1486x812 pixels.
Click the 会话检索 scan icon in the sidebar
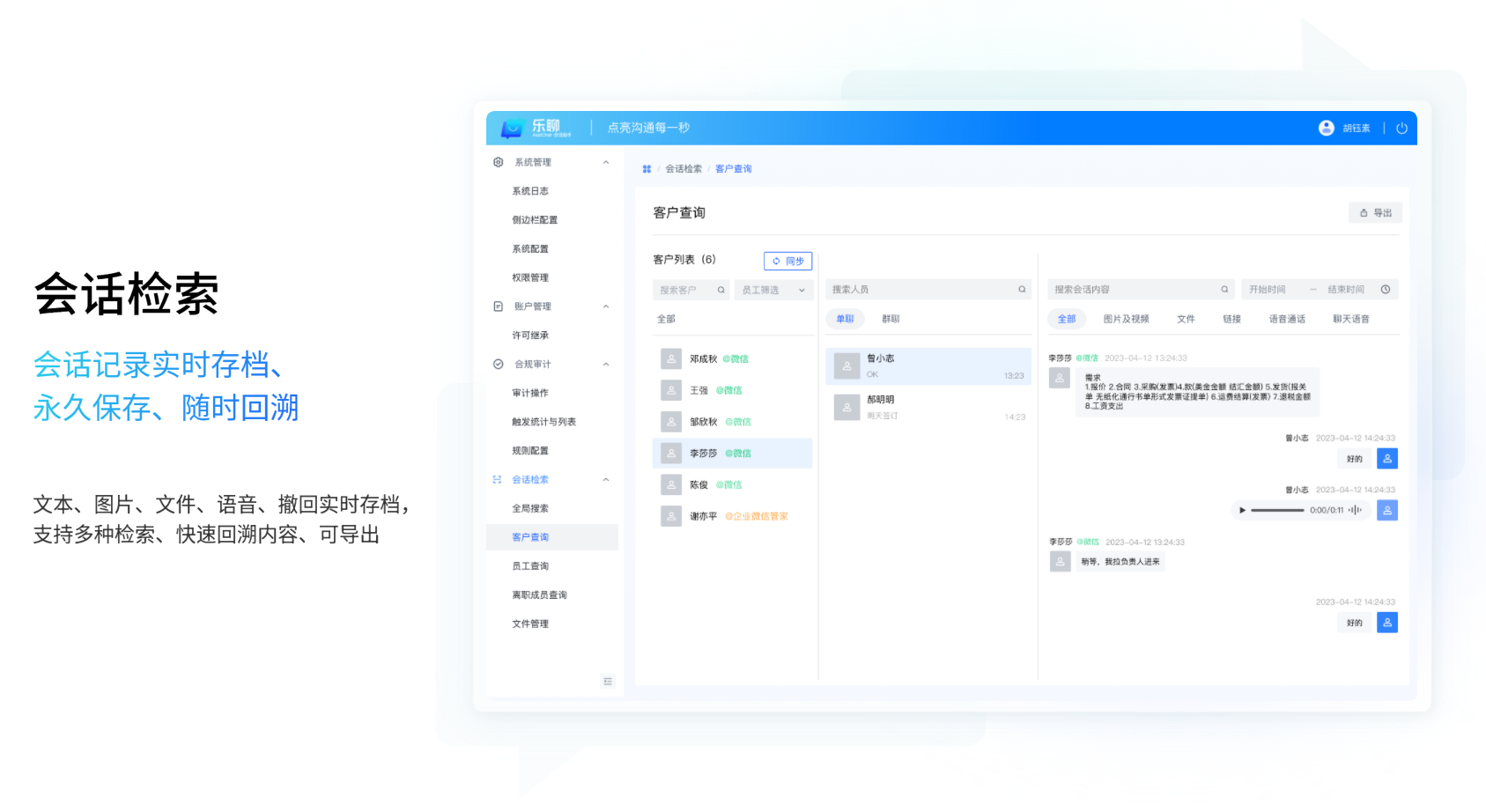click(498, 480)
